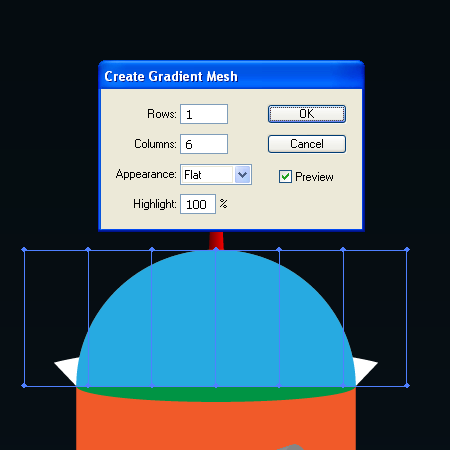Screen dimensions: 450x450
Task: Click the Appearance label text
Action: [146, 174]
